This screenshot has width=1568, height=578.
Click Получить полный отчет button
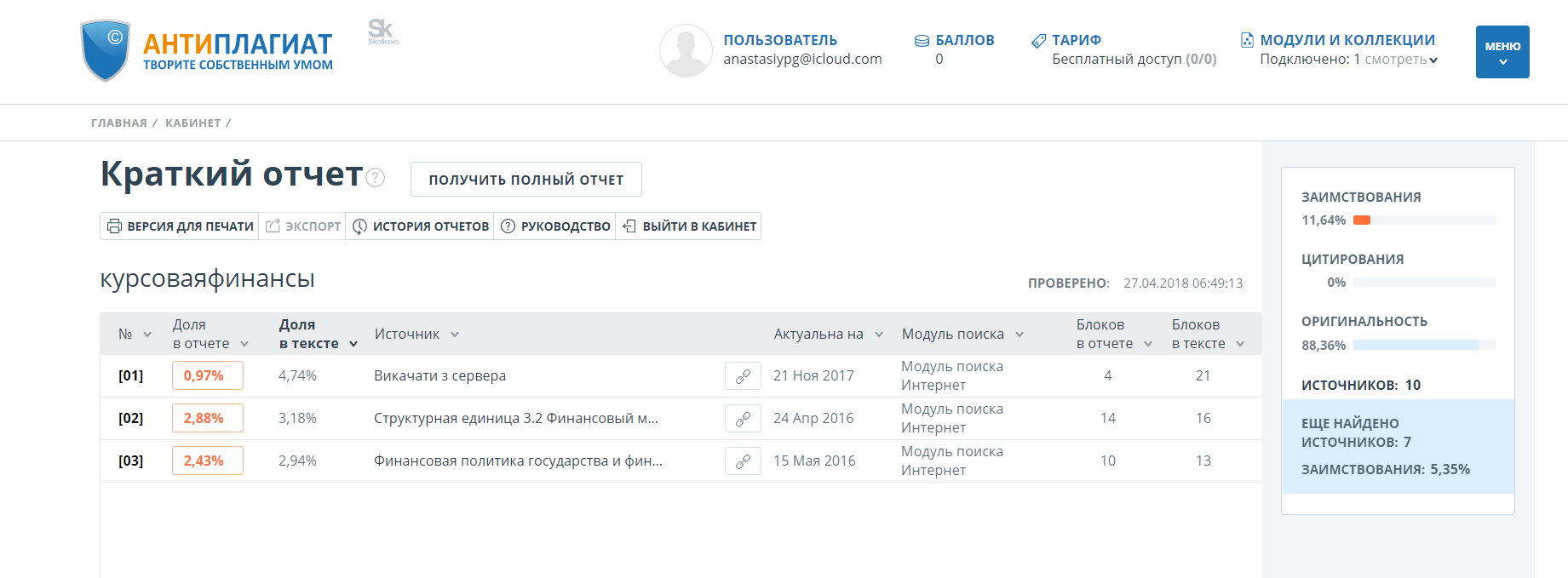526,180
